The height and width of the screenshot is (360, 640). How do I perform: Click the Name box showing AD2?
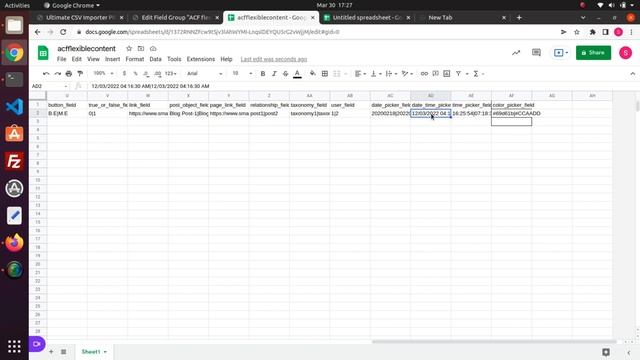pyautogui.click(x=49, y=86)
